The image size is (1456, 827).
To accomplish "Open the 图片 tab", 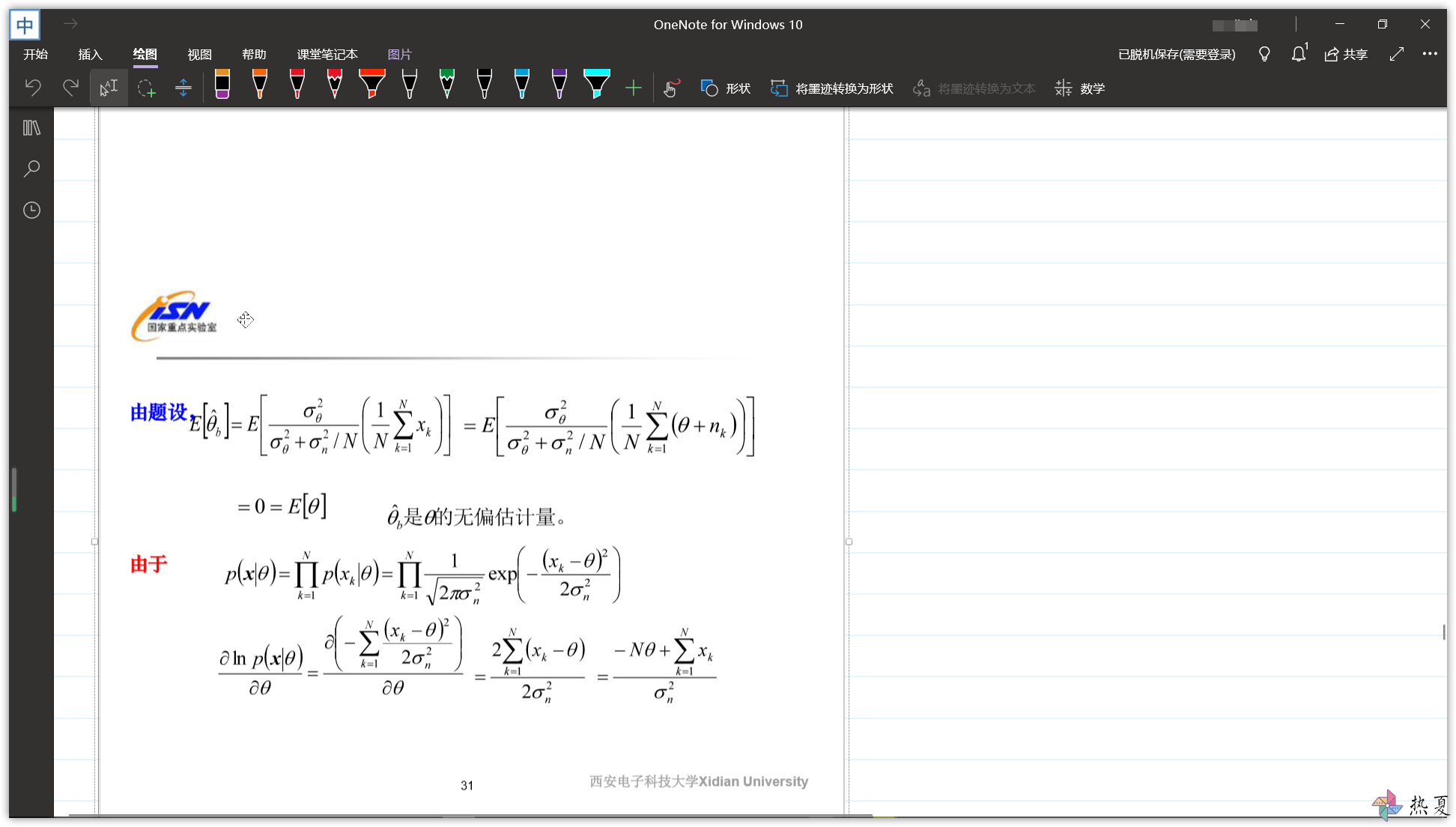I will point(400,54).
